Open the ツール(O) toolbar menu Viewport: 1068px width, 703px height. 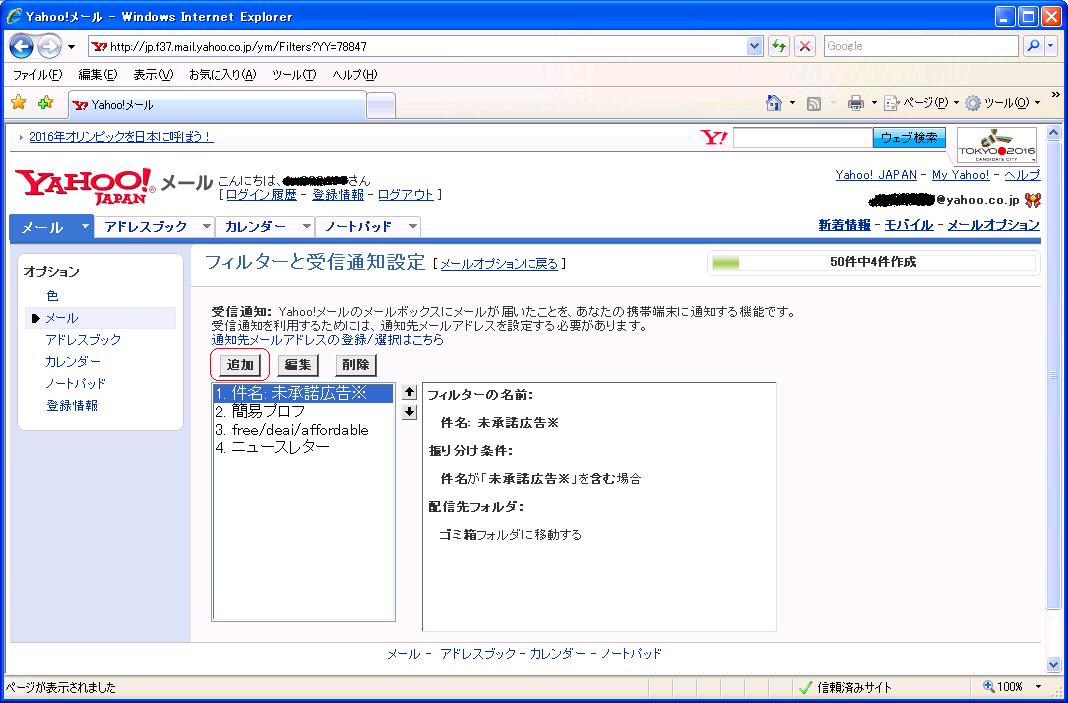click(x=1003, y=104)
